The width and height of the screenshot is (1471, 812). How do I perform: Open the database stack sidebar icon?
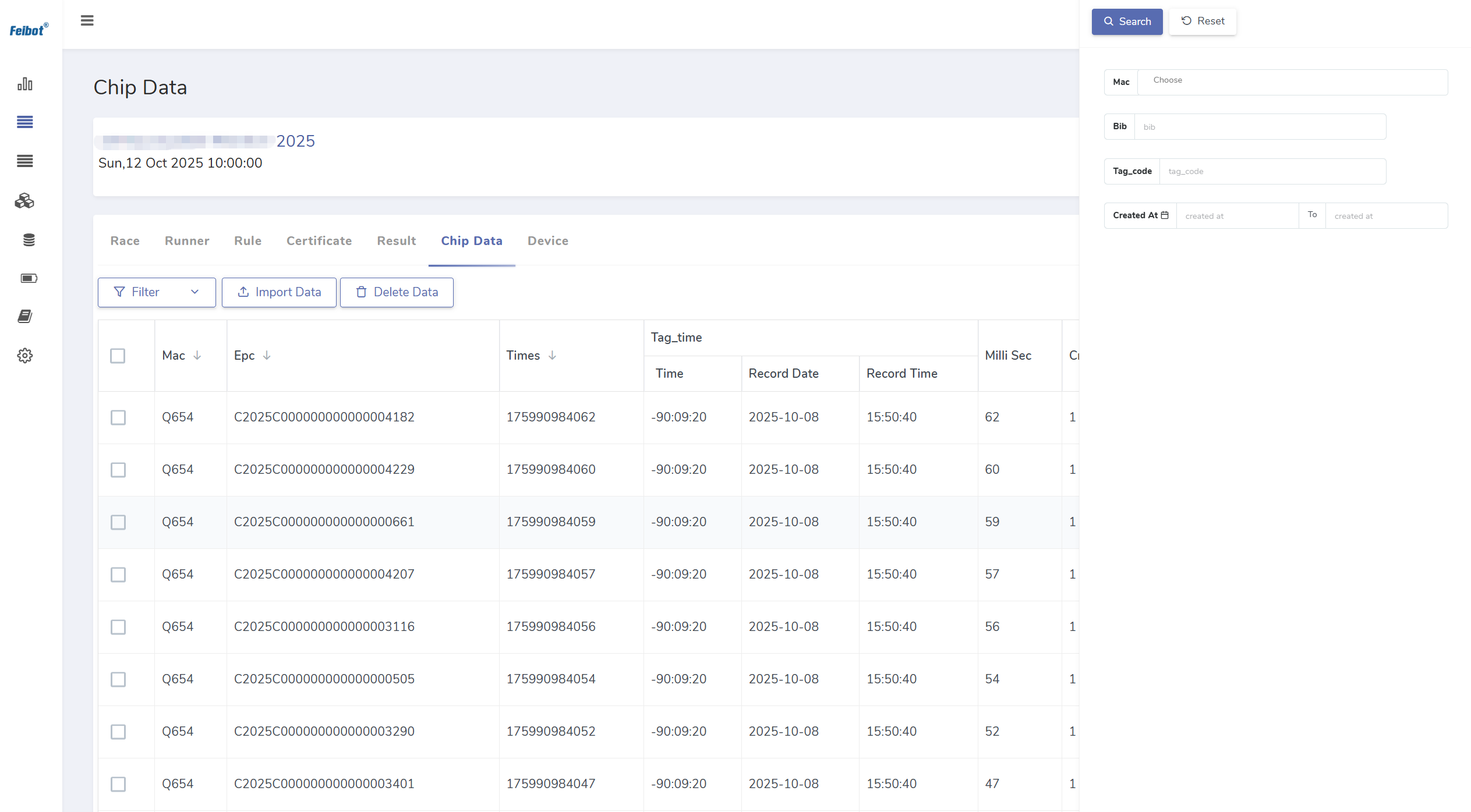[29, 240]
